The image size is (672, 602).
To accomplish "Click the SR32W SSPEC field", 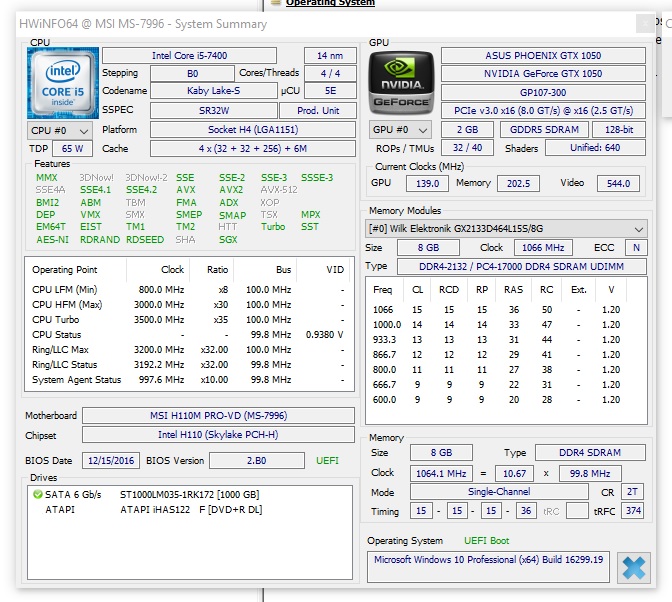I will (213, 111).
